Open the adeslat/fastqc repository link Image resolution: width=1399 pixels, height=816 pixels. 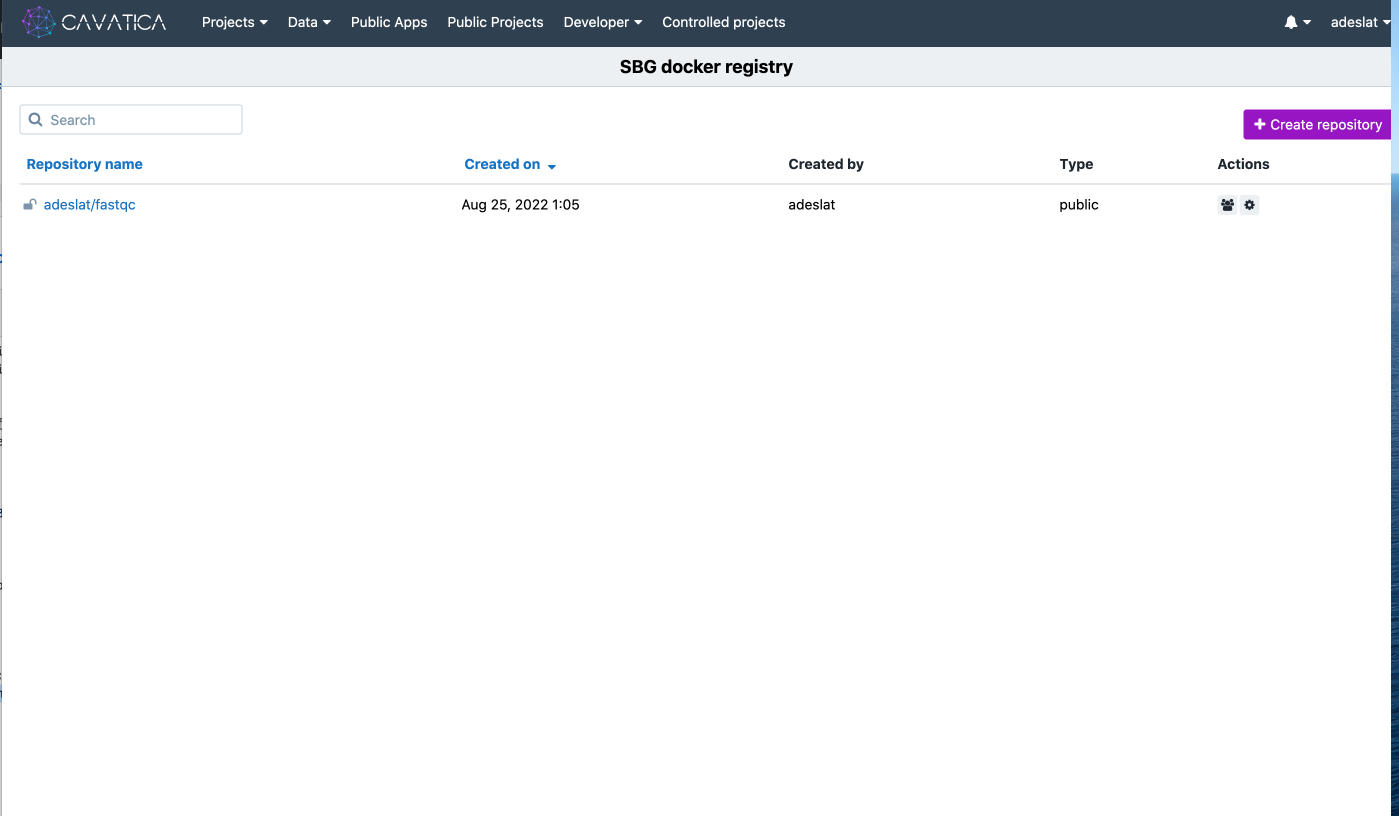tap(89, 204)
